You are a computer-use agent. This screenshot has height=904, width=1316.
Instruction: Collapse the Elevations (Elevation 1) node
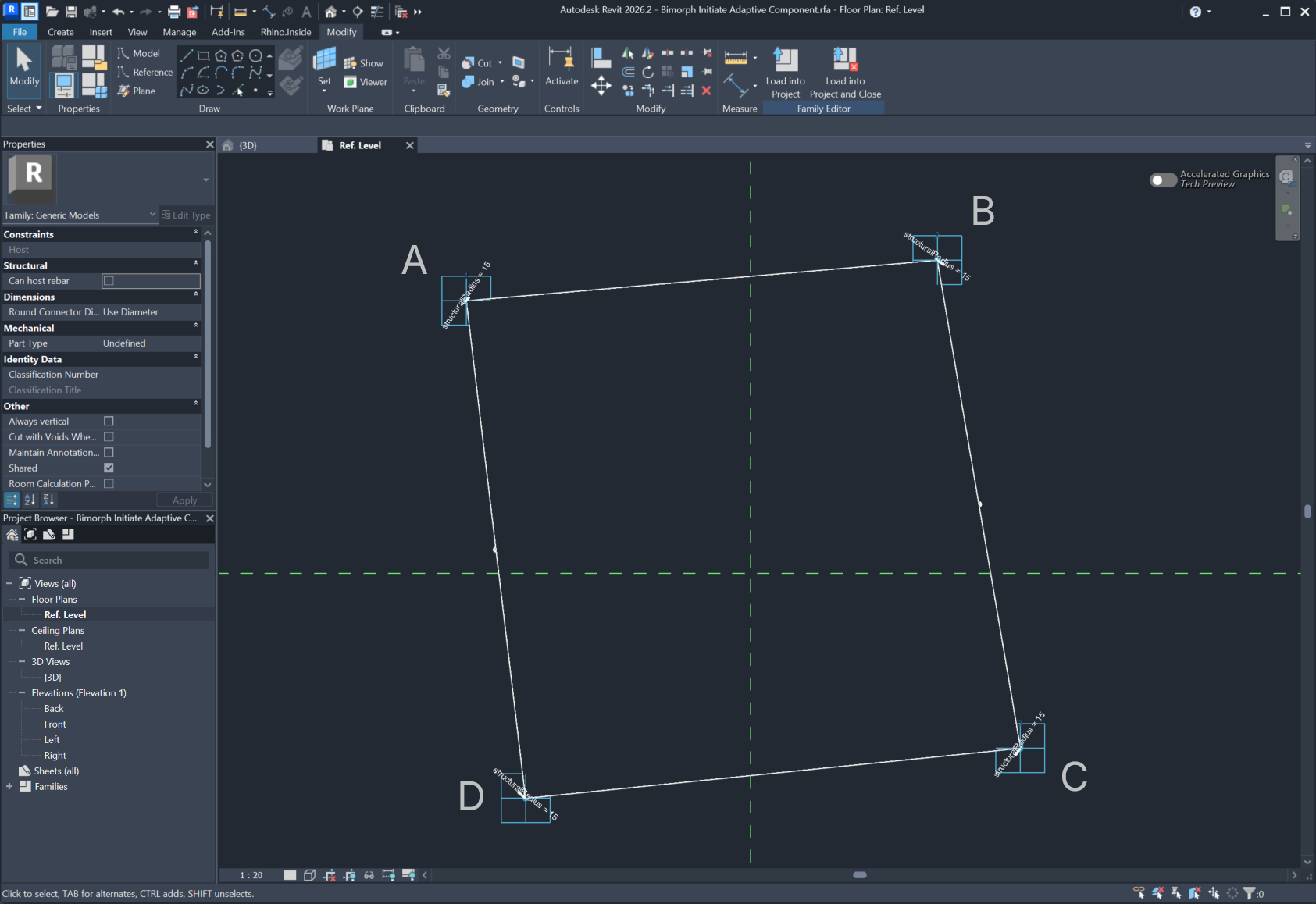tap(22, 692)
